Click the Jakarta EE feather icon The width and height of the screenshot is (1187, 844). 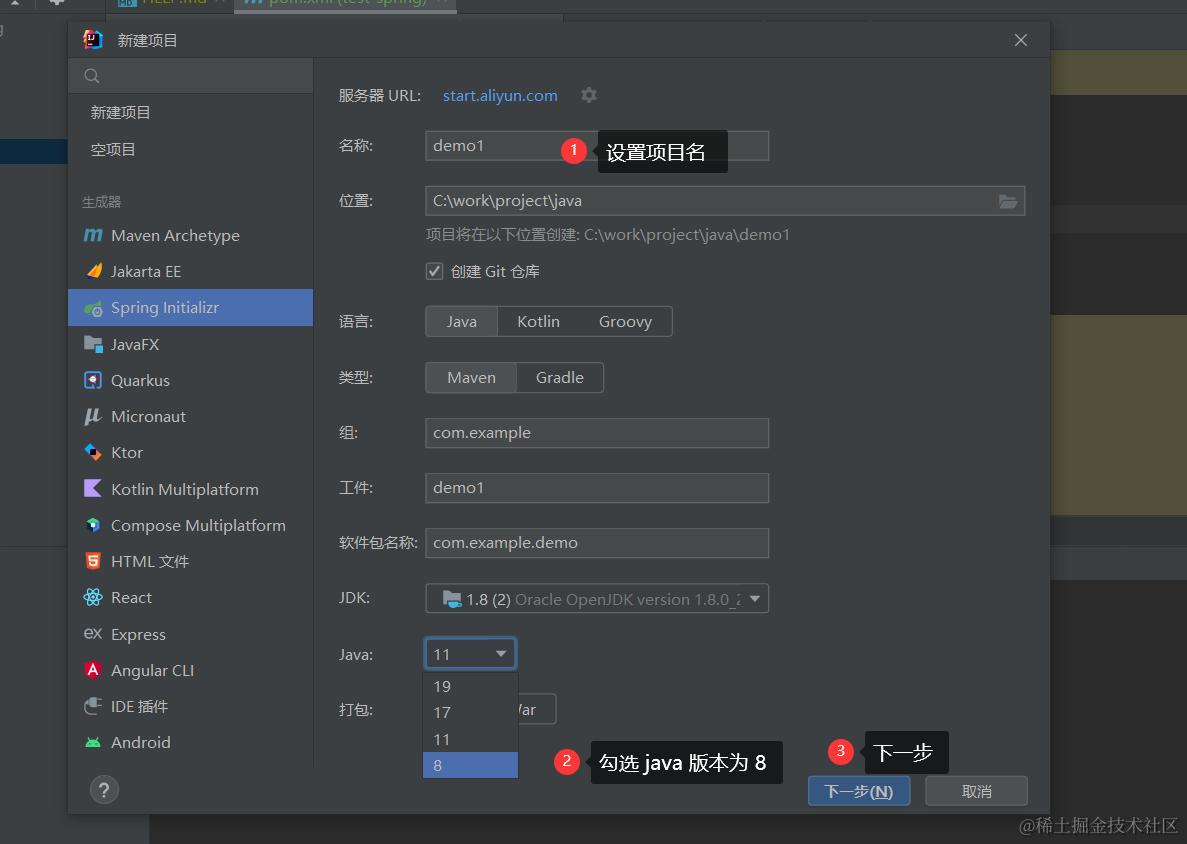click(x=93, y=271)
